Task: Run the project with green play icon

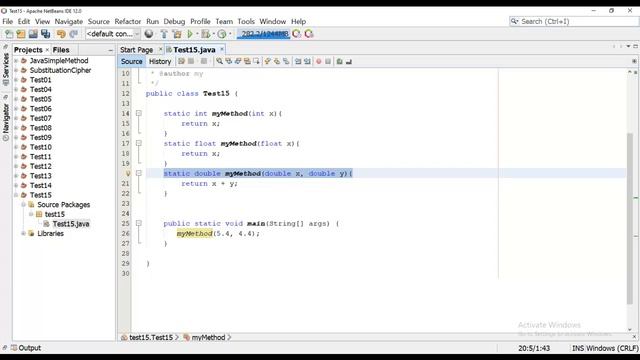Action: pos(190,34)
